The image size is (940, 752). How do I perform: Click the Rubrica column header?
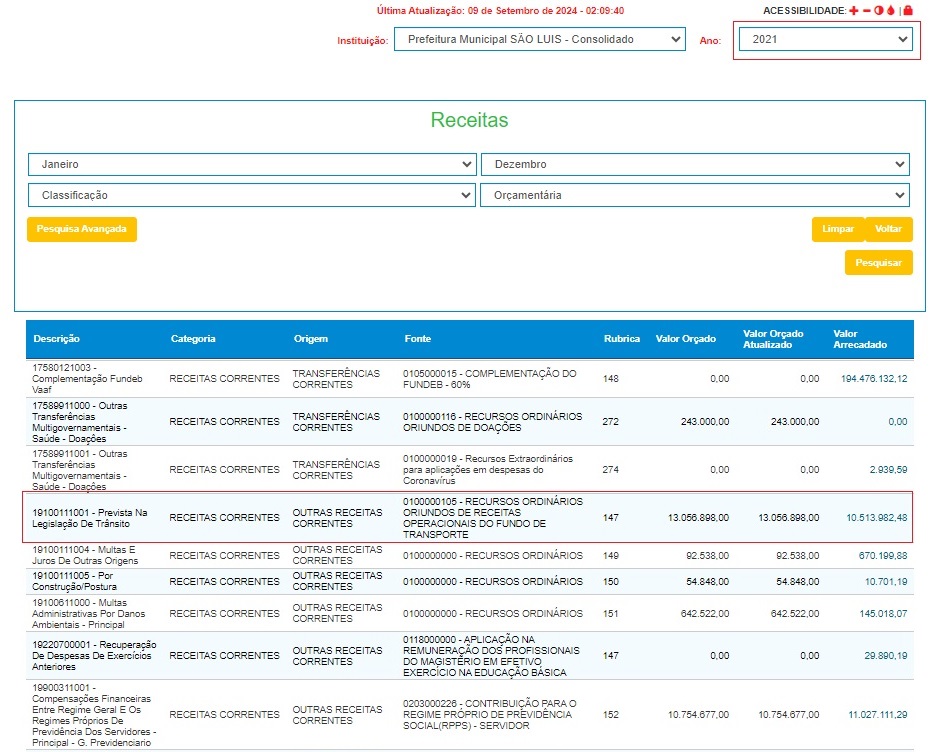[621, 339]
